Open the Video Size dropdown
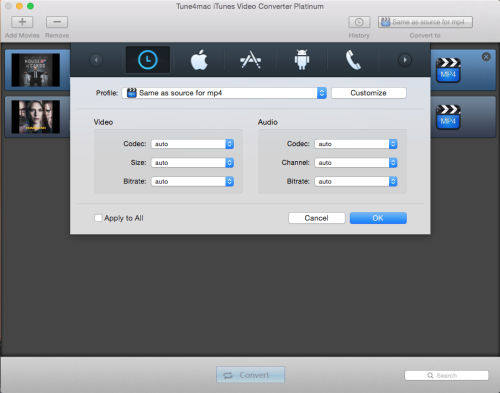 192,163
